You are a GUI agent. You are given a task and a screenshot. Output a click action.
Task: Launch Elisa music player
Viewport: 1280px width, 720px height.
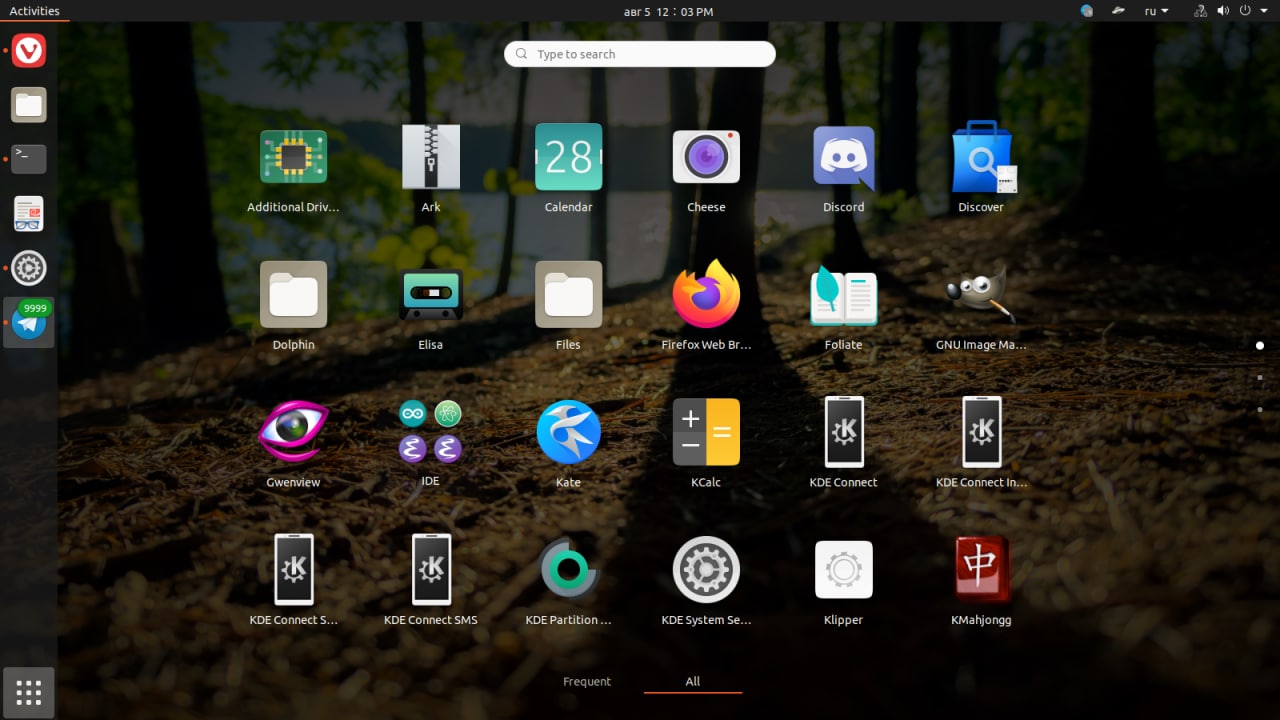[431, 305]
